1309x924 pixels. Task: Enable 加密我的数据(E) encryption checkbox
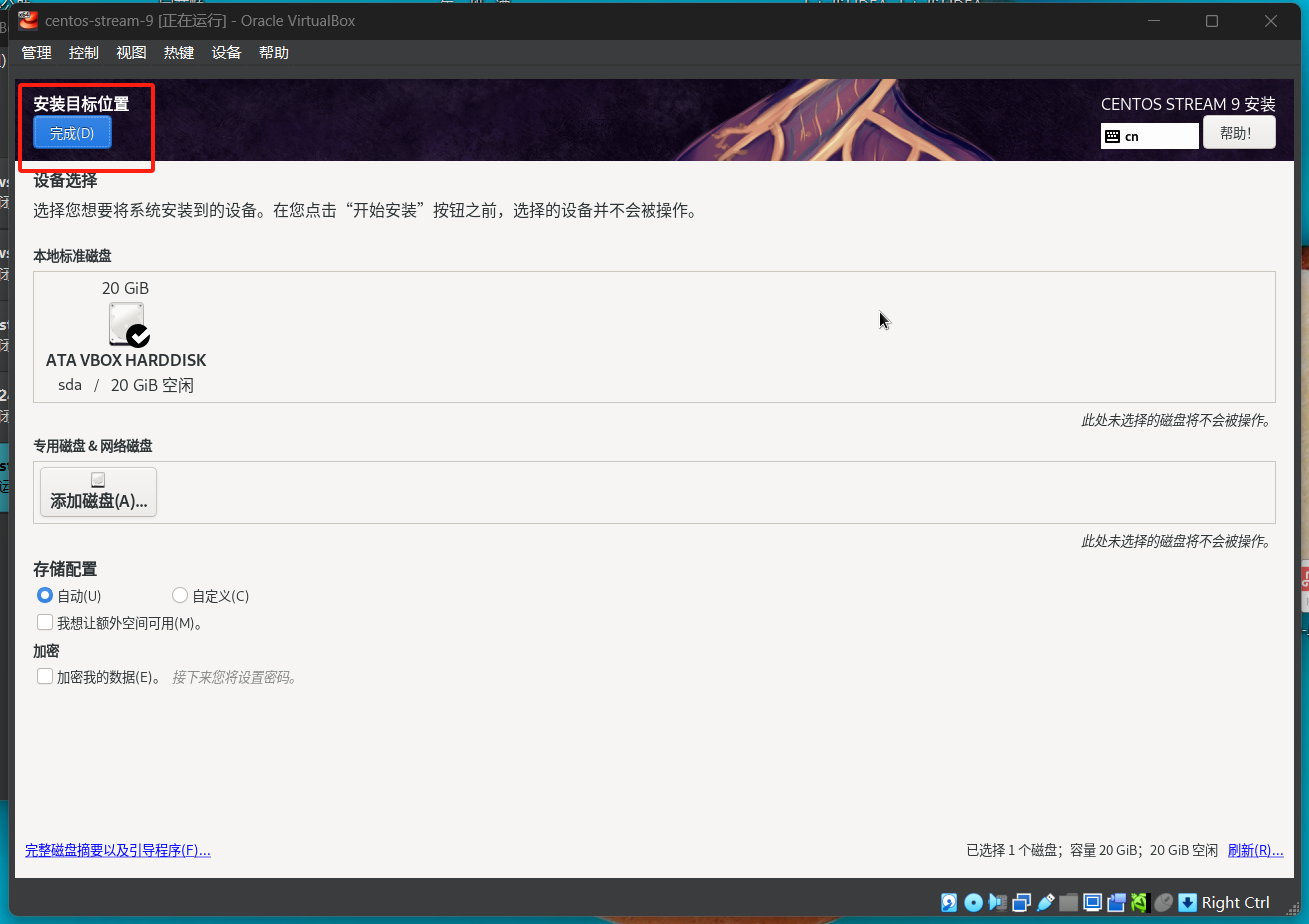pyautogui.click(x=45, y=676)
